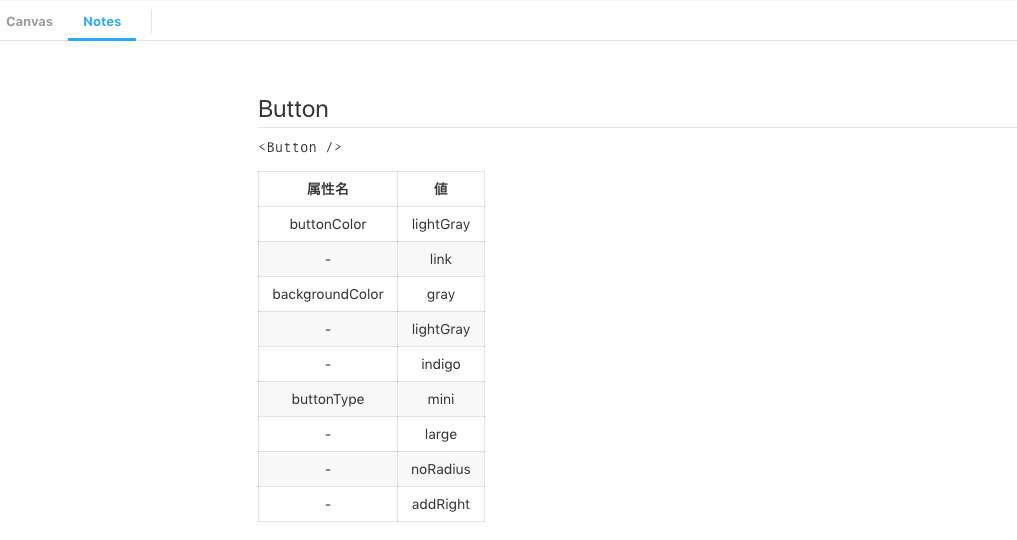Click the lightGray value directly above indigo
Screen dimensions: 1017x540
tap(441, 329)
